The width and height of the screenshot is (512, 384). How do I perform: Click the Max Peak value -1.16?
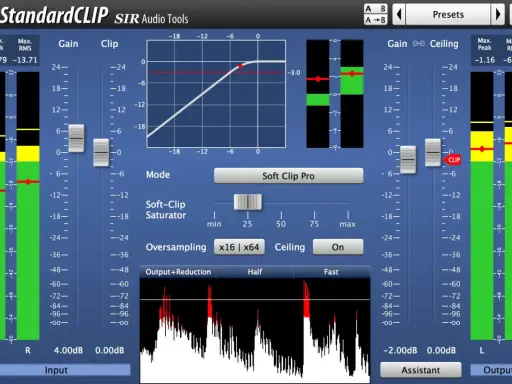tap(485, 60)
